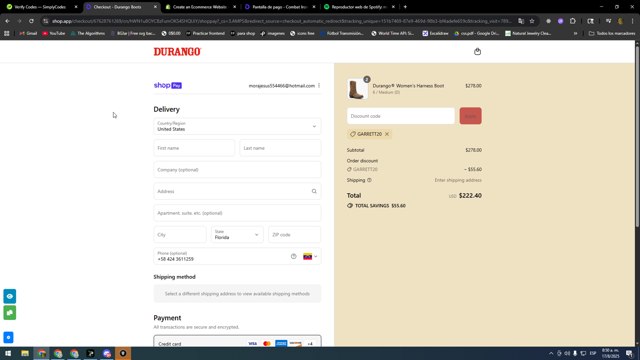Viewport: 640px width, 360px height.
Task: Focus the First name field
Action: [194, 148]
